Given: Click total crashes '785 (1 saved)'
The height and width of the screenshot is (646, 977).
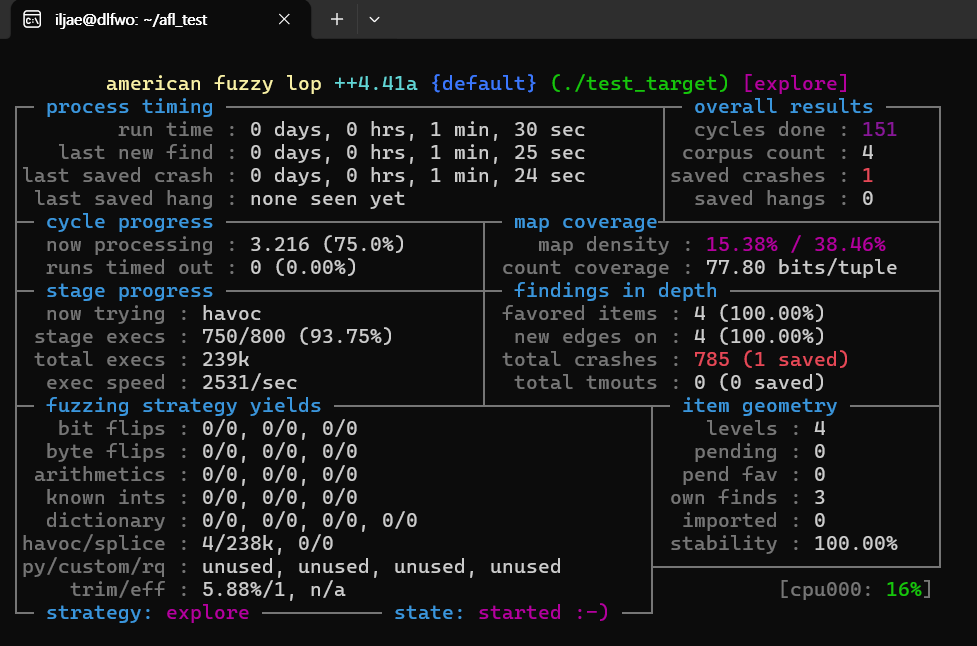Looking at the screenshot, I should (771, 359).
